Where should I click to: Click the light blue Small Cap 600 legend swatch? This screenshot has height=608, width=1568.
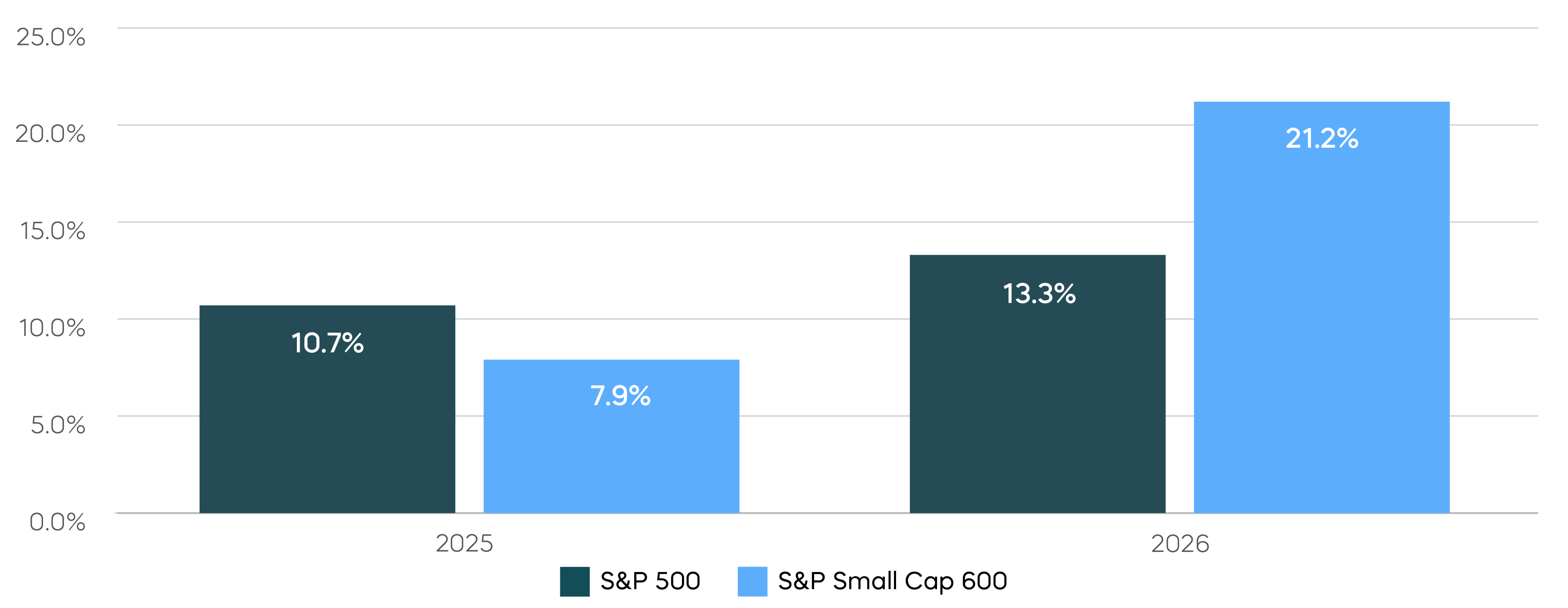point(752,581)
